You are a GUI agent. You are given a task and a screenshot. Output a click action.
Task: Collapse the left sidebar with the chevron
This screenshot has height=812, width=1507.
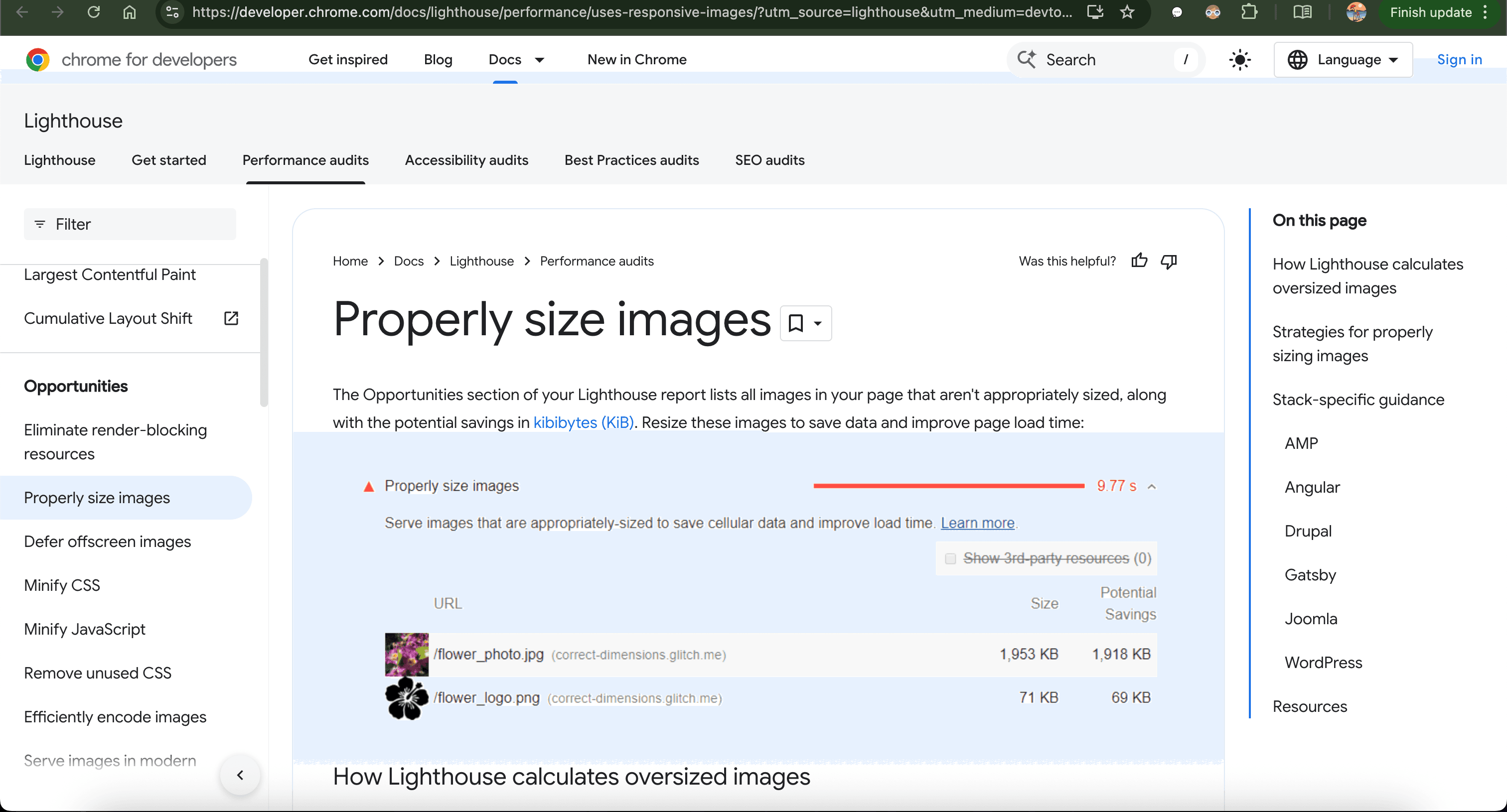(240, 775)
